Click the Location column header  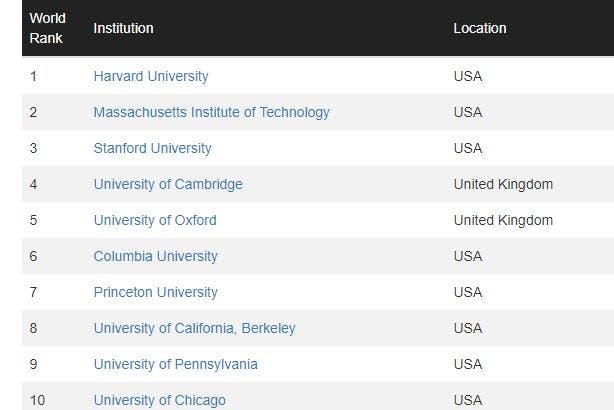480,28
